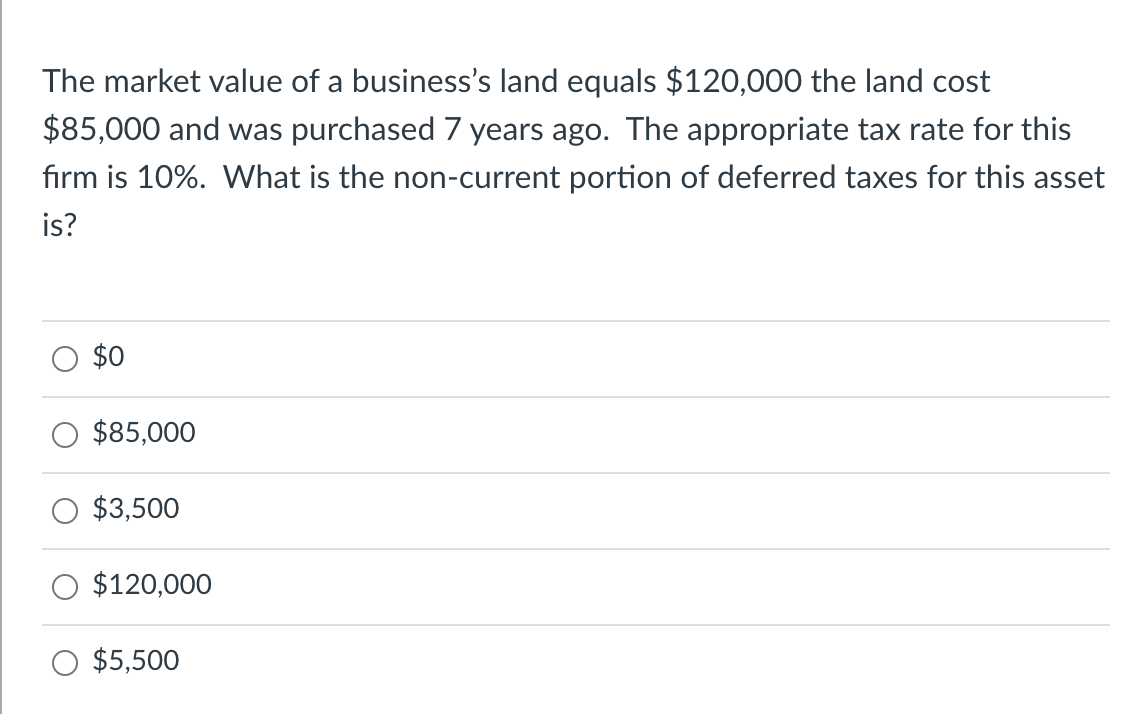Image resolution: width=1130 pixels, height=714 pixels.
Task: Click the $120,000 radio button circle
Action: (65, 586)
